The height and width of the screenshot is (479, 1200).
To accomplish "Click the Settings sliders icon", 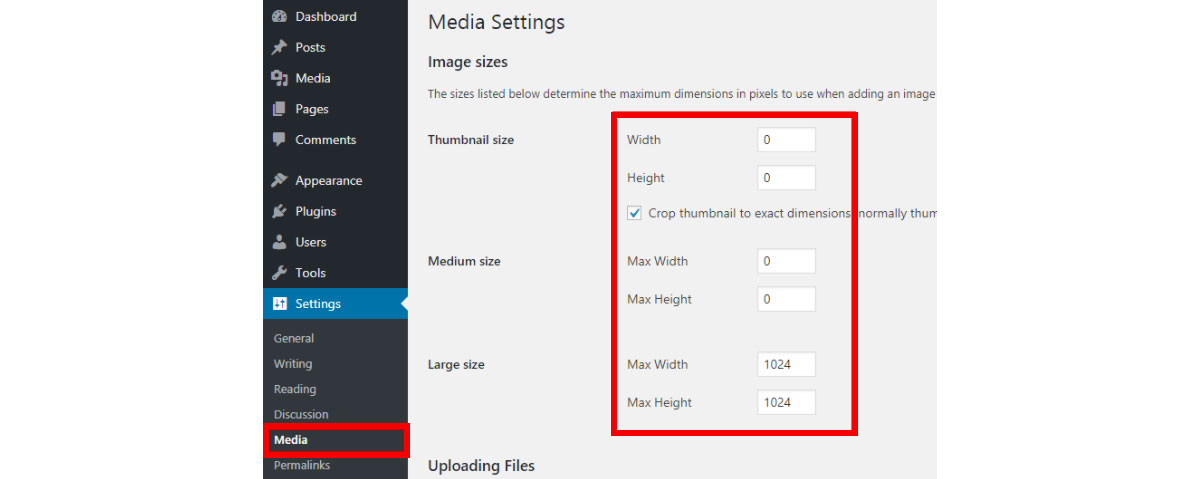I will (x=279, y=304).
